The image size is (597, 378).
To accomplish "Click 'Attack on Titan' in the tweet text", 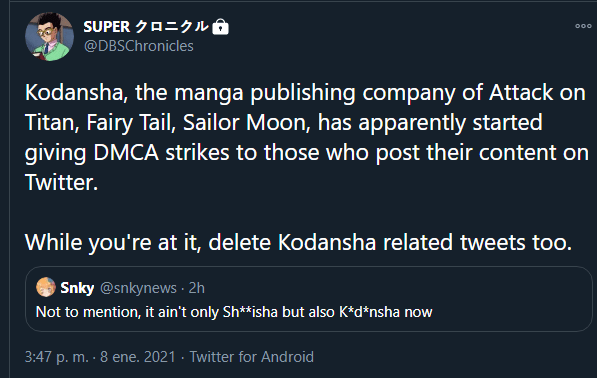I will coord(538,93).
